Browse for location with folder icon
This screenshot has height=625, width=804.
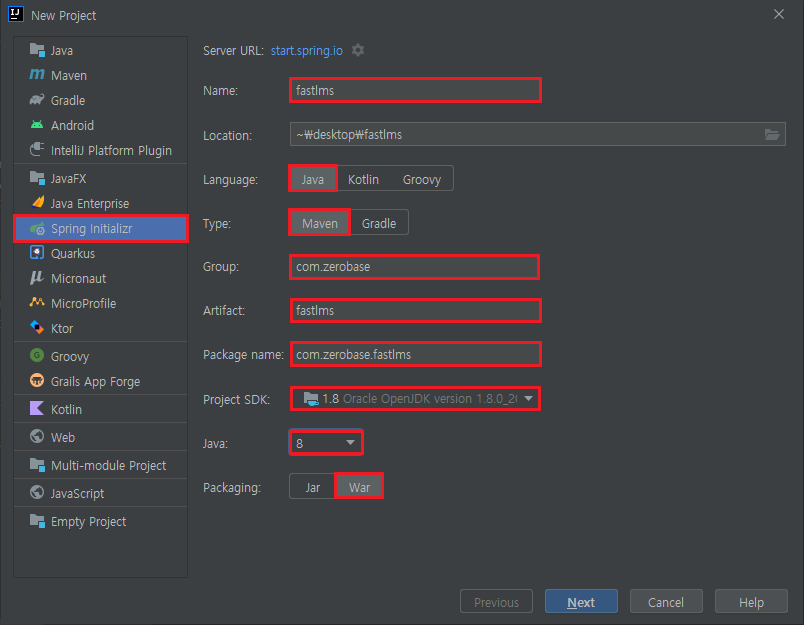click(772, 134)
